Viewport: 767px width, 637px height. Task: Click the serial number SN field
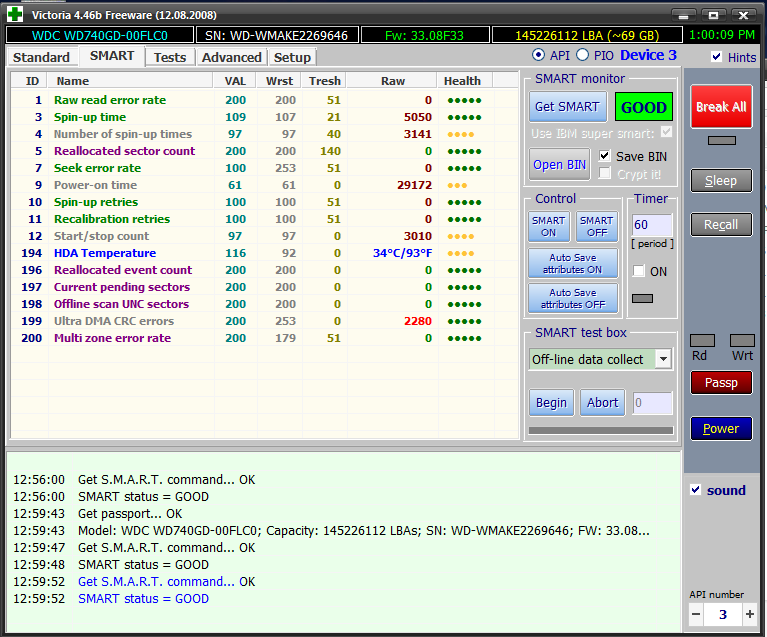click(x=277, y=35)
